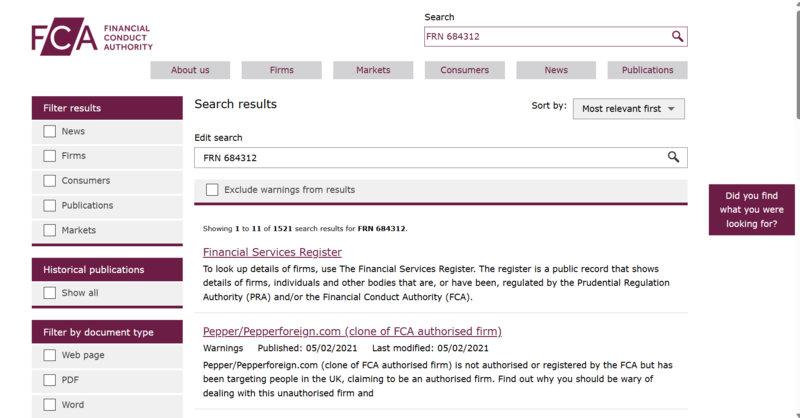This screenshot has width=800, height=418.
Task: Open the Sort by dropdown
Action: (628, 109)
